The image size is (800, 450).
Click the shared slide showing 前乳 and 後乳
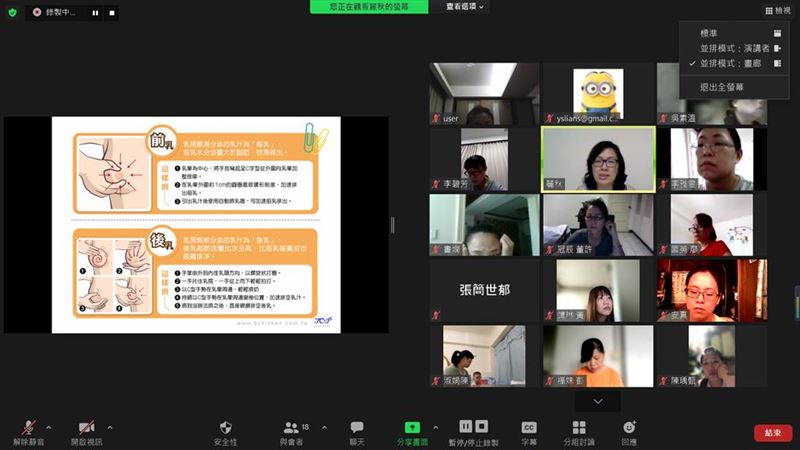[196, 225]
